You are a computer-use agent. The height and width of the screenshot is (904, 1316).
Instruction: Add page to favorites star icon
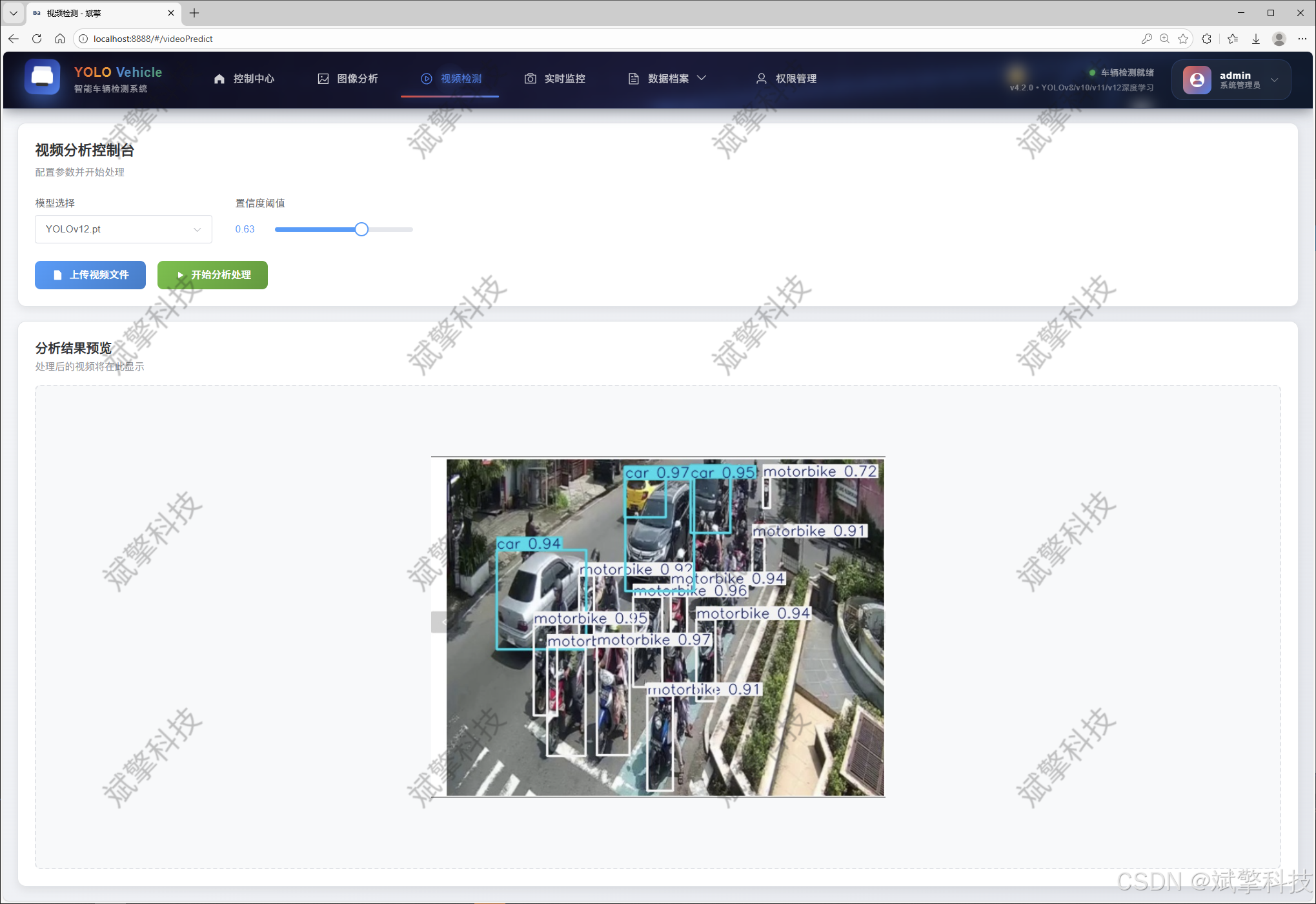(1183, 39)
